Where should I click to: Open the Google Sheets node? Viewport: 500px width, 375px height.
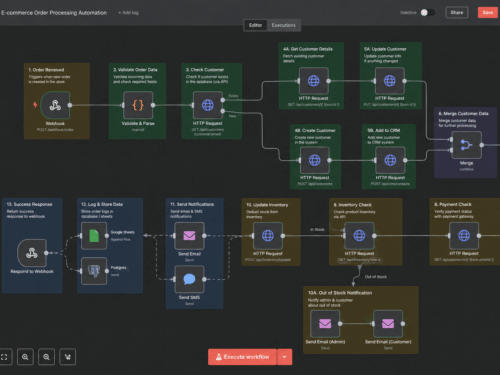94,236
